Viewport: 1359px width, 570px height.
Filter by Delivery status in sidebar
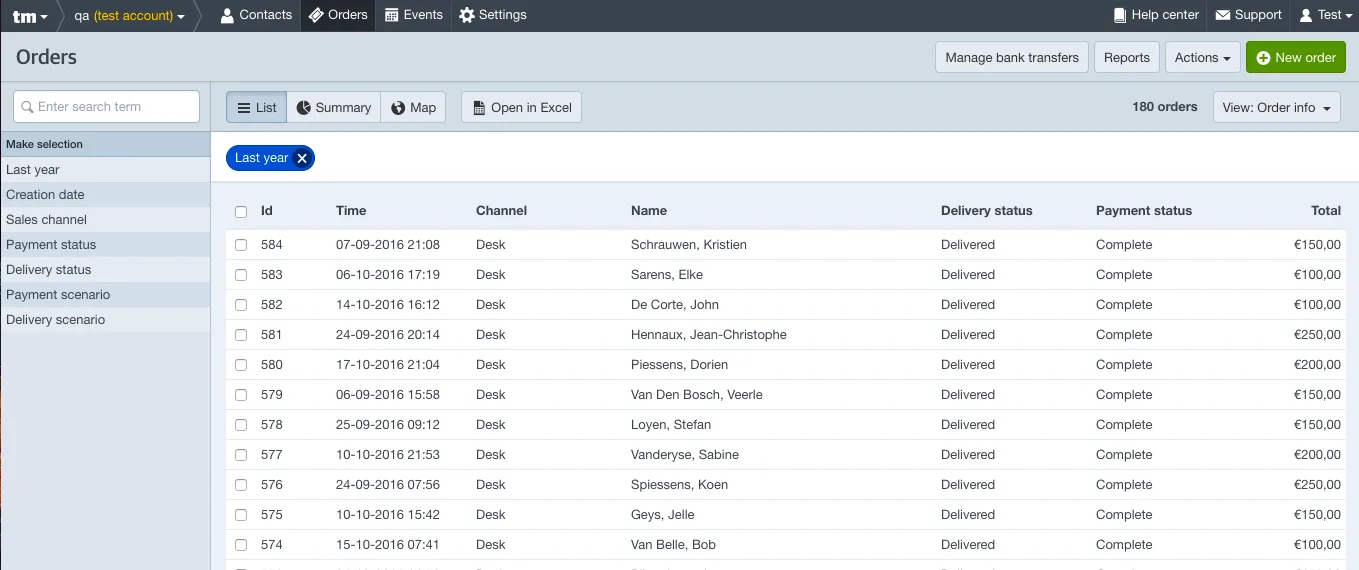tap(105, 270)
